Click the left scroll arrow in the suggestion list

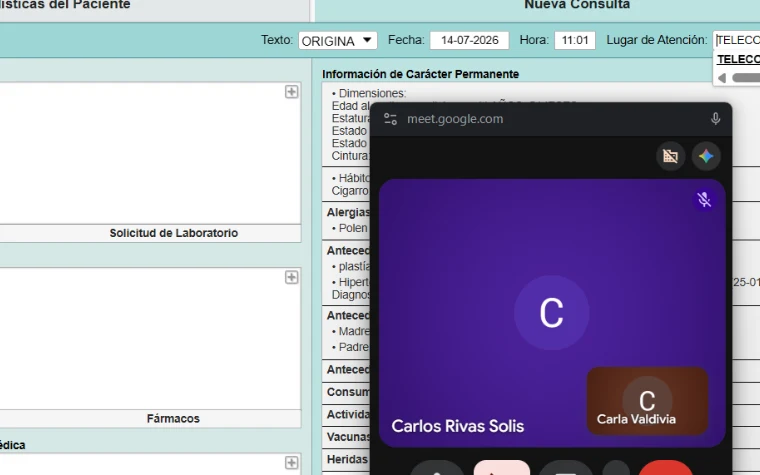722,78
